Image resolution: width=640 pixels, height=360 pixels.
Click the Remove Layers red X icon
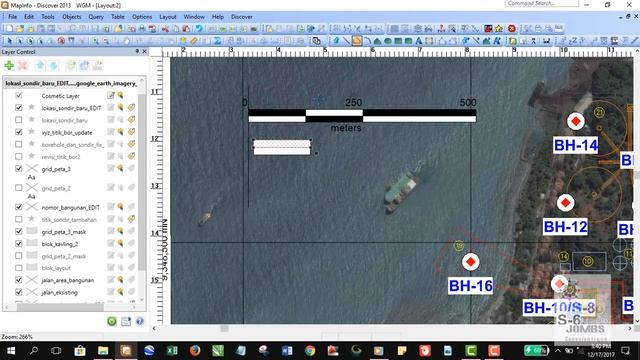click(22, 65)
